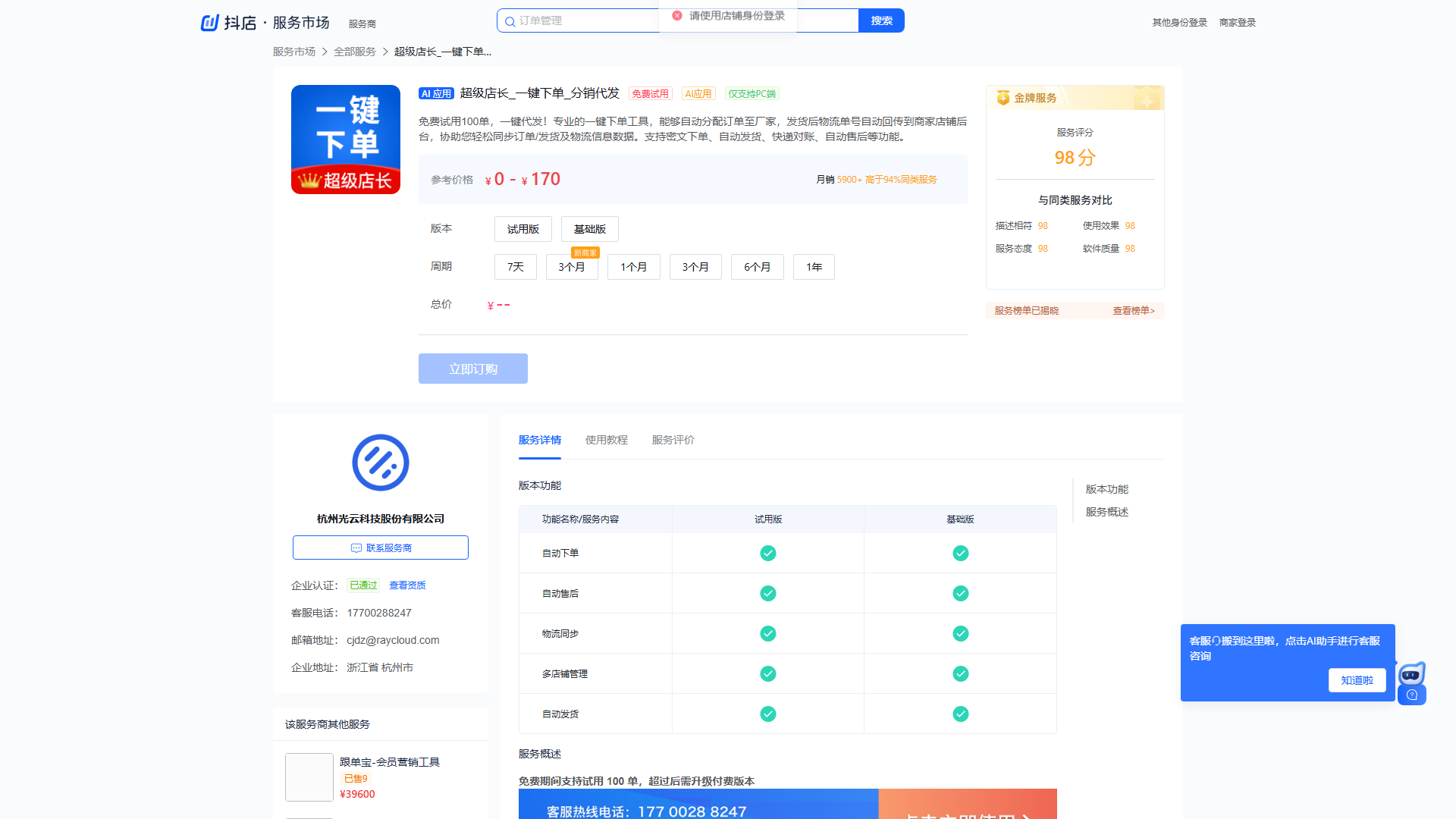The image size is (1456, 819).
Task: Click the 免费试用 tag
Action: point(651,94)
